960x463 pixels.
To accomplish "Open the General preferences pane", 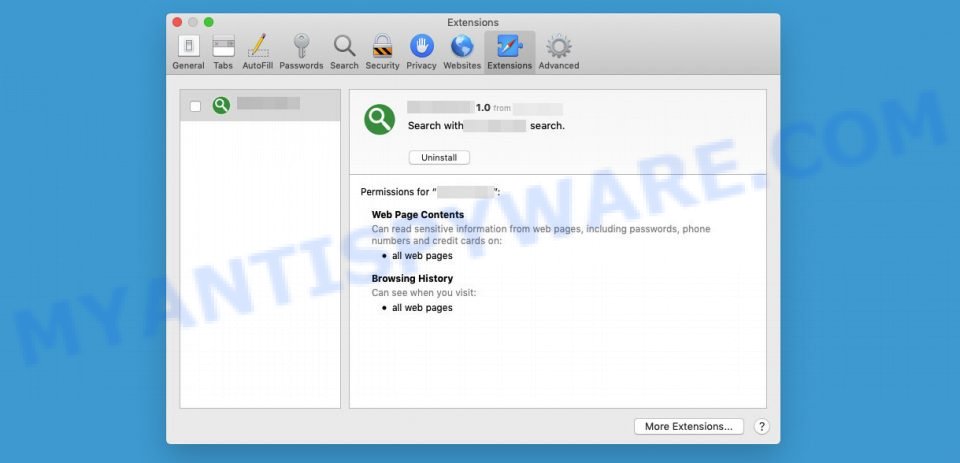I will 188,52.
